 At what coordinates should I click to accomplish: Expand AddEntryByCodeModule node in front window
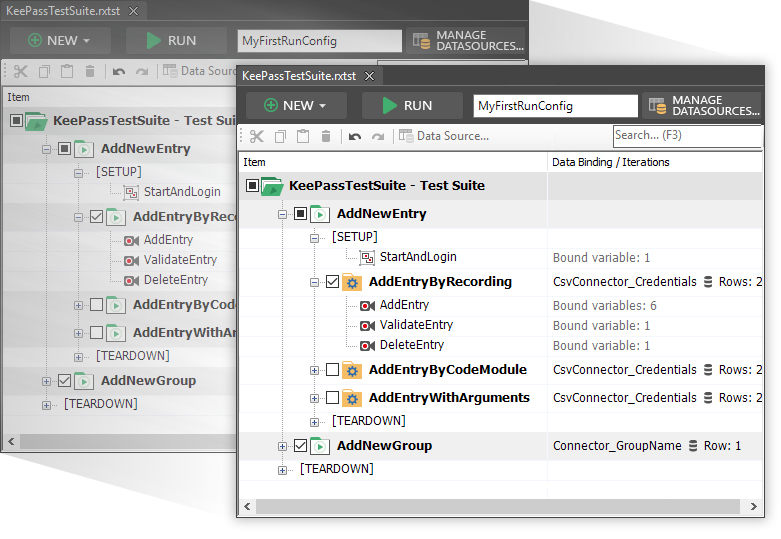coord(314,371)
